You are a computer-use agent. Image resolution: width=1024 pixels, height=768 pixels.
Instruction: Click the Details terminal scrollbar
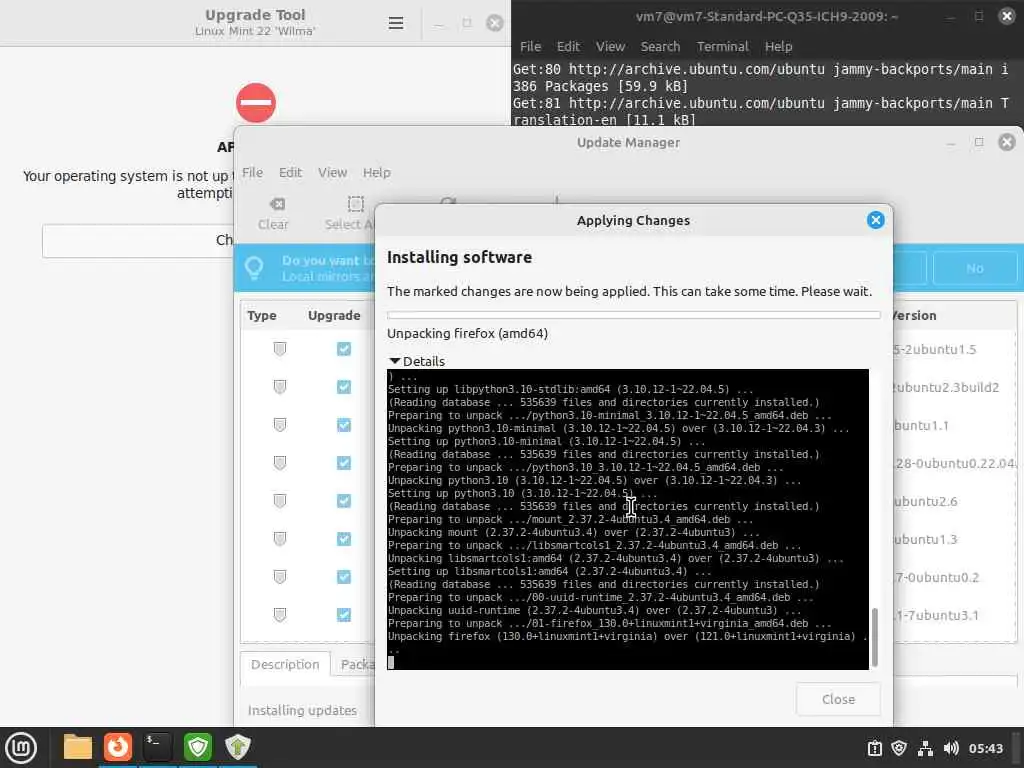pyautogui.click(x=874, y=637)
